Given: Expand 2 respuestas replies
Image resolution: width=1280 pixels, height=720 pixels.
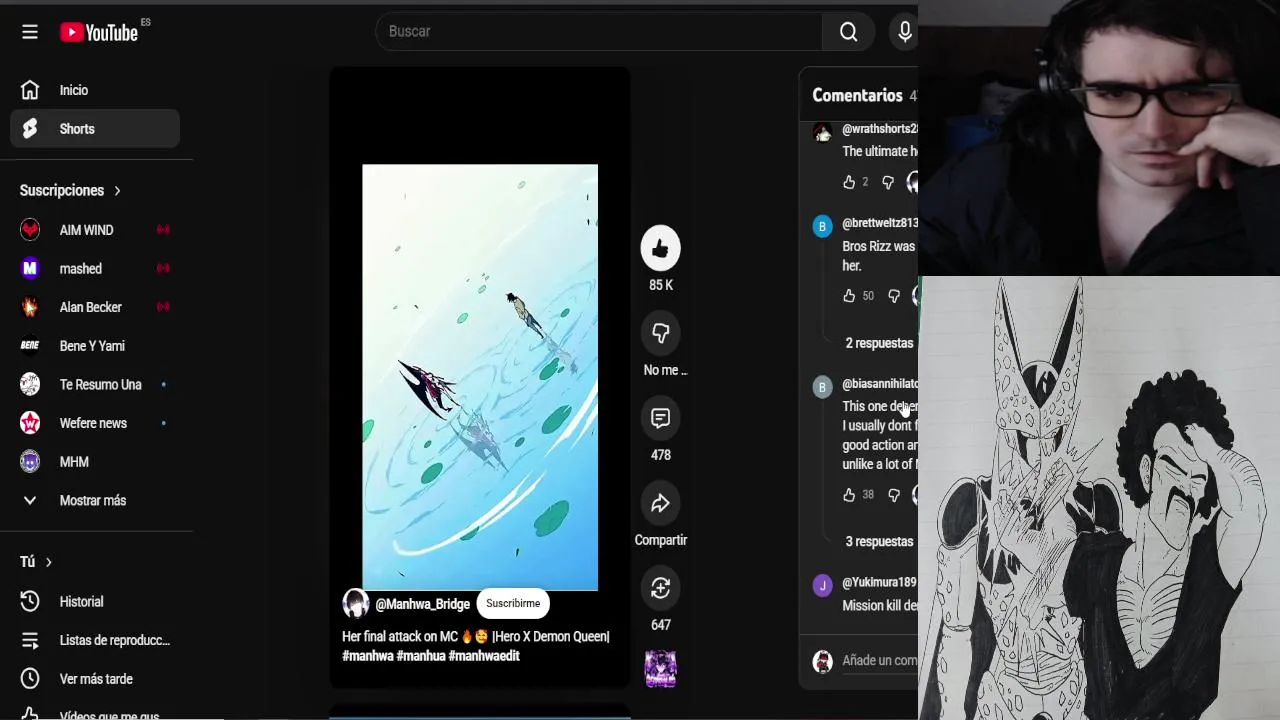Looking at the screenshot, I should coord(879,343).
